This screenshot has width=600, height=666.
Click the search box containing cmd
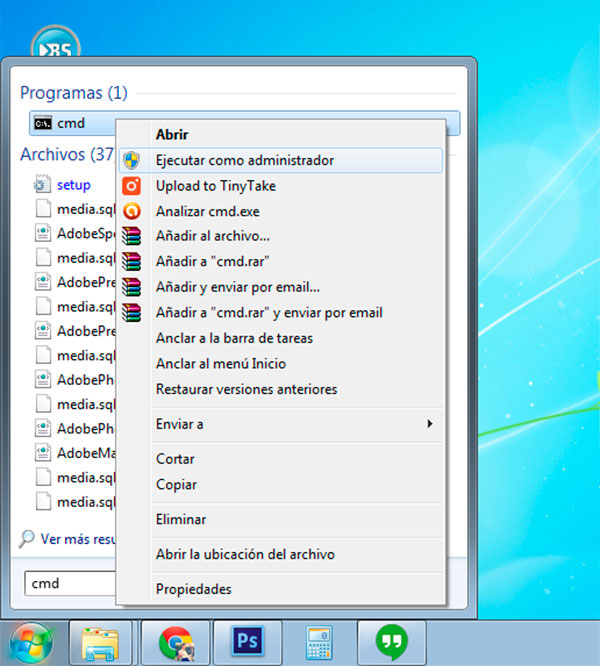pos(70,583)
